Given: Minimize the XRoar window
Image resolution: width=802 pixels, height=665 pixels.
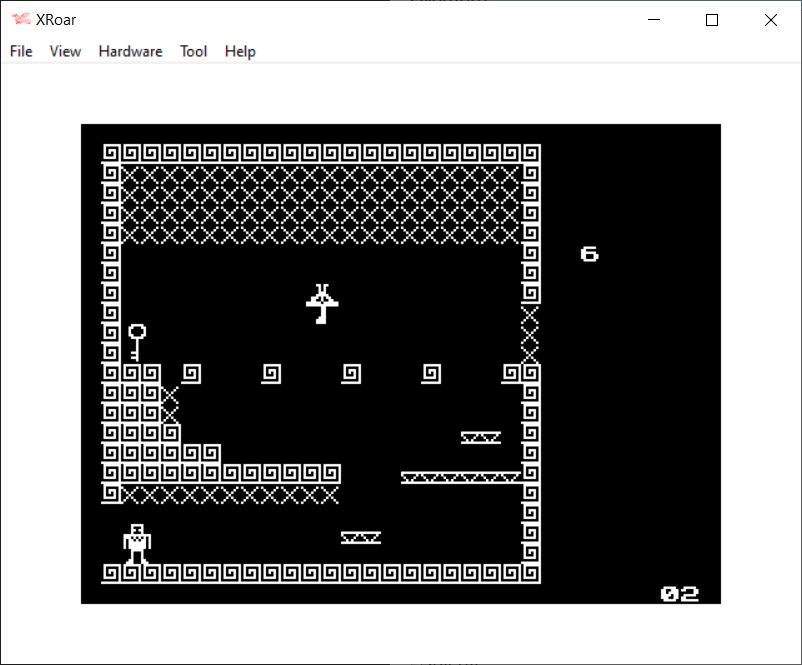Looking at the screenshot, I should (655, 20).
